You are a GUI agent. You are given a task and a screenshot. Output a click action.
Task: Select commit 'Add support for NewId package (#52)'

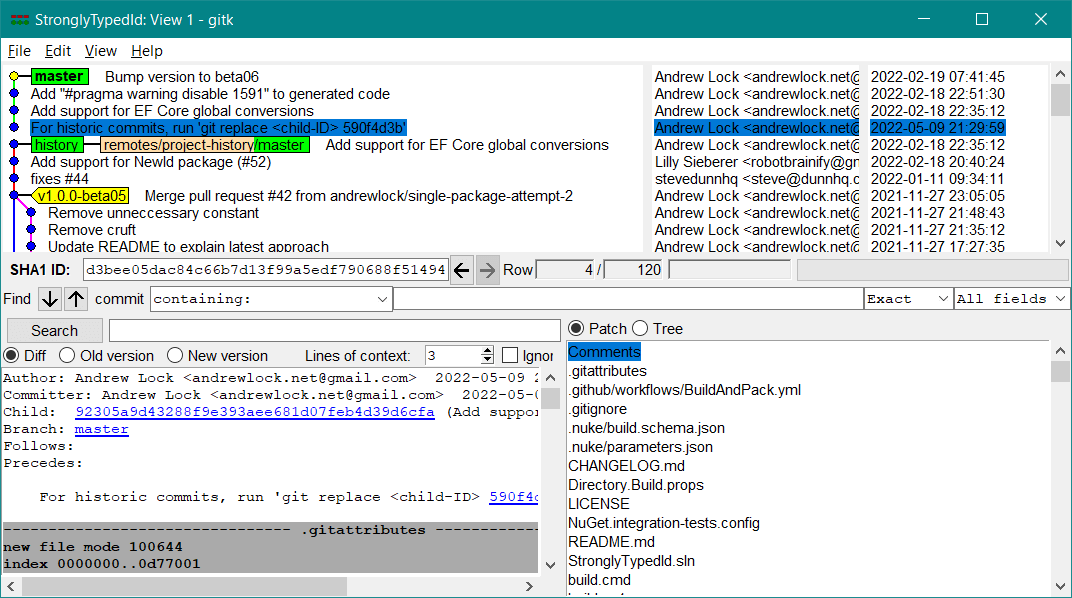(150, 162)
